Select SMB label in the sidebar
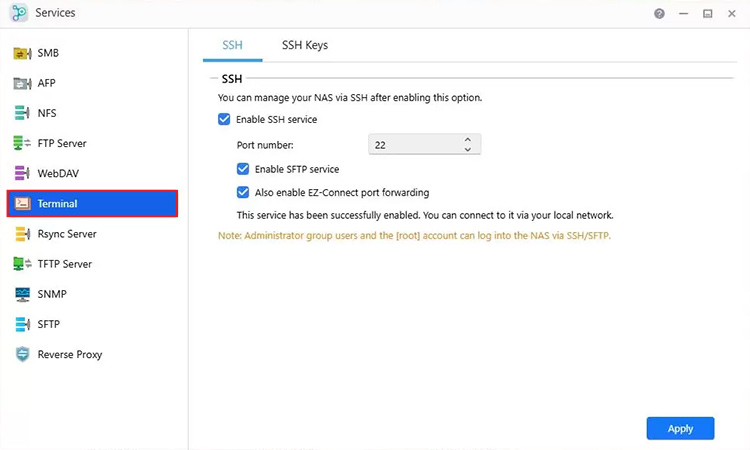This screenshot has width=750, height=450. 48,53
